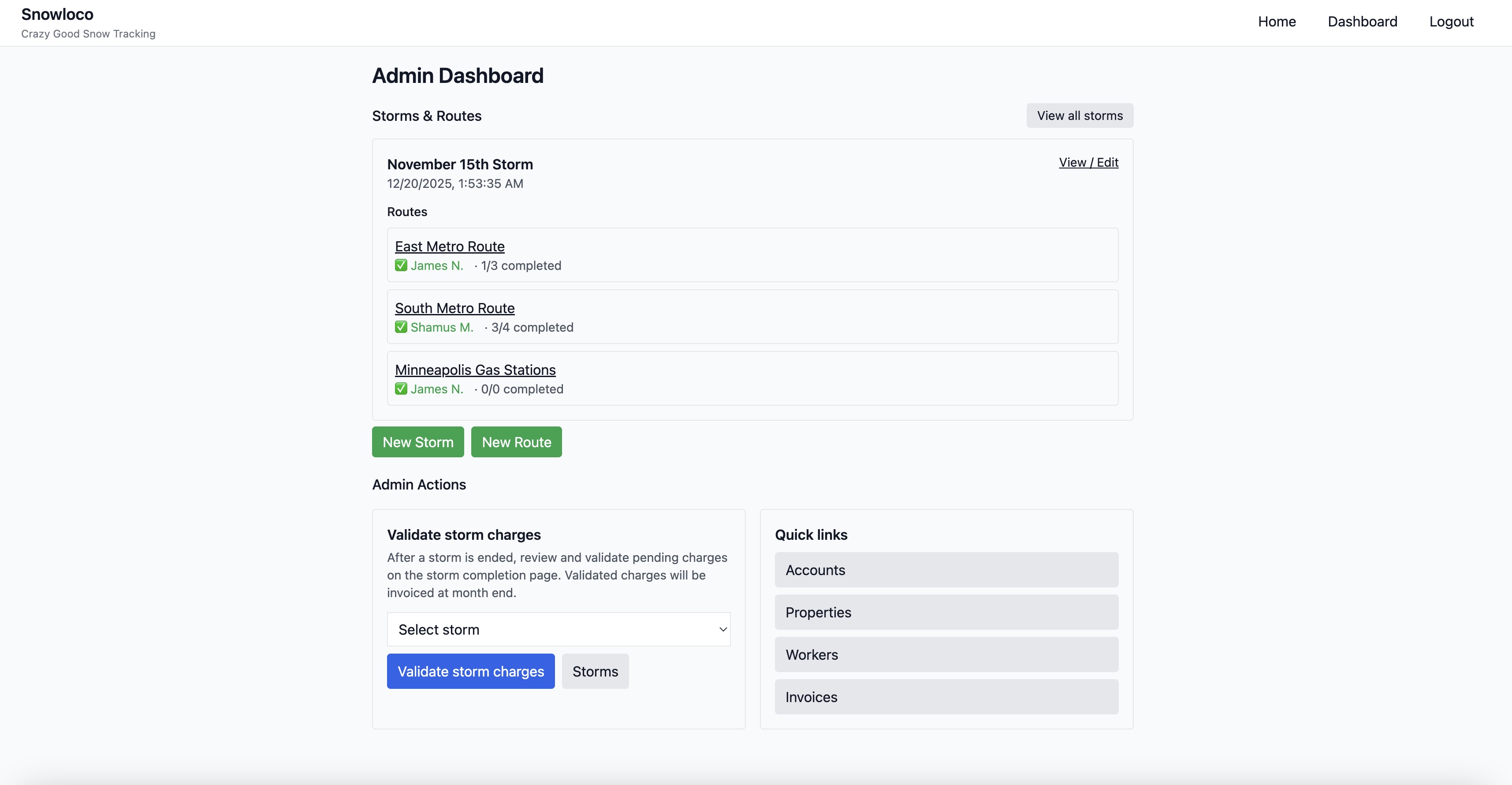Open Invoices from Quick links

tap(946, 697)
